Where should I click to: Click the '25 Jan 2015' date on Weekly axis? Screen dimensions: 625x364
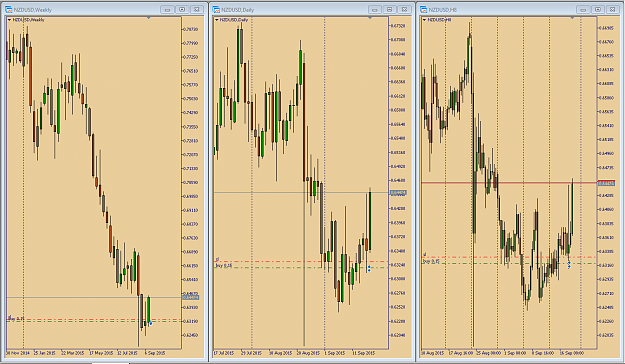click(45, 353)
